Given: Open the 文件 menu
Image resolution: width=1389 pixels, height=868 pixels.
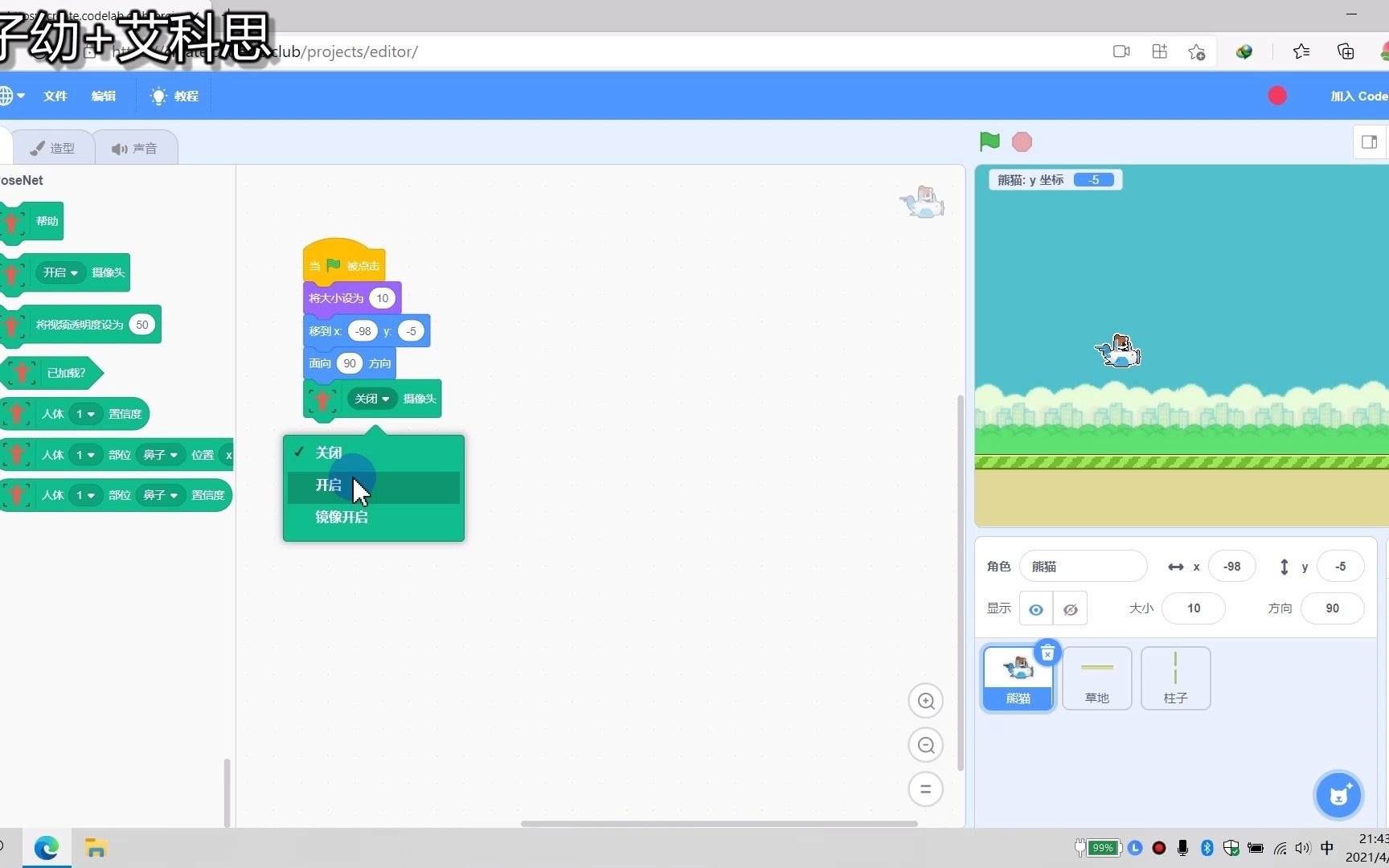Looking at the screenshot, I should click(55, 96).
